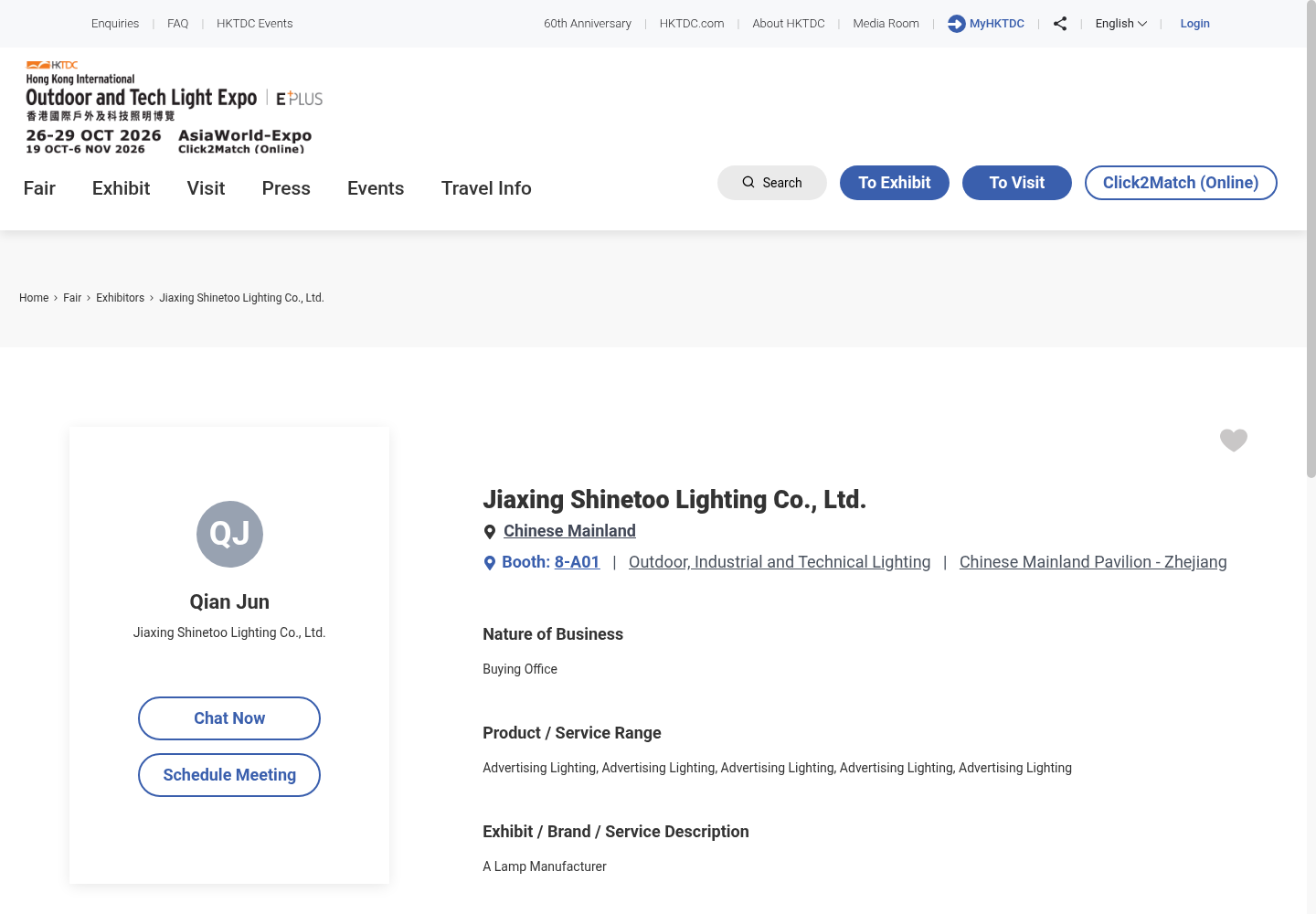This screenshot has width=1316, height=914.
Task: Start a chat with Chat Now
Action: click(229, 718)
